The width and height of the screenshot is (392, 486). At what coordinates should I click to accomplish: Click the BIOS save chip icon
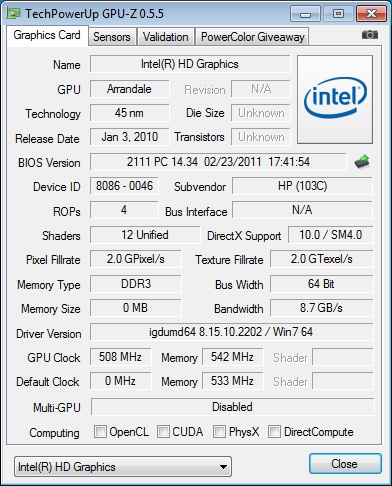click(x=362, y=162)
